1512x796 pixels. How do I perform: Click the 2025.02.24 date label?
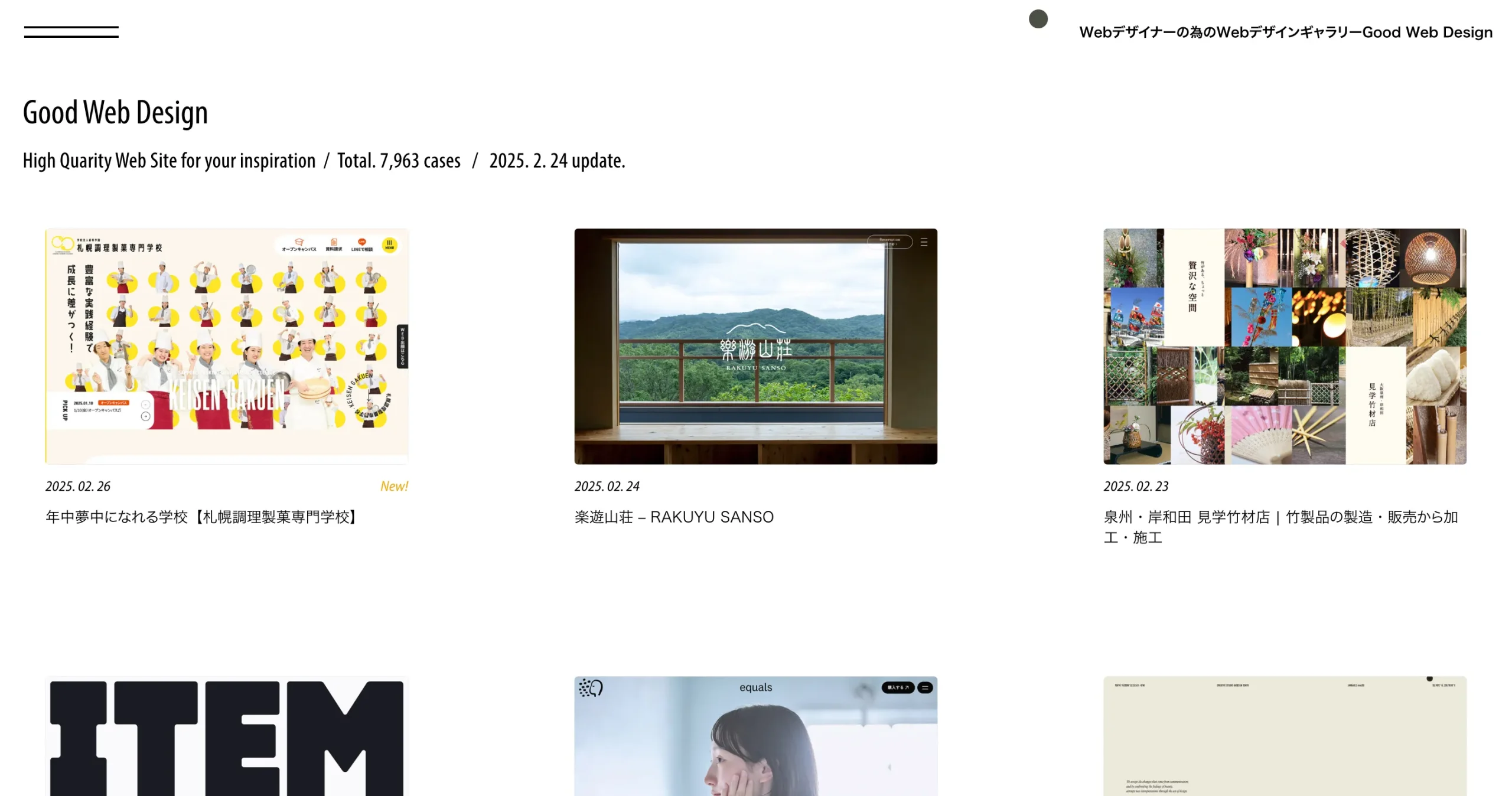click(607, 486)
